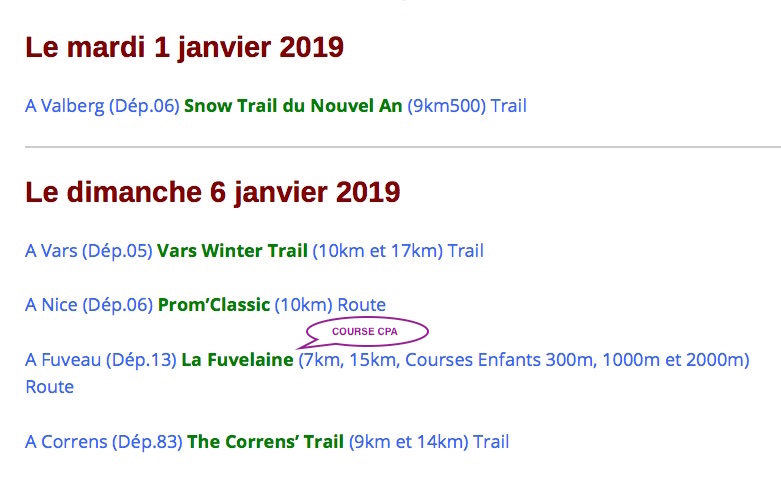Click the Le mardi 1 janvier 2019 heading

click(184, 47)
